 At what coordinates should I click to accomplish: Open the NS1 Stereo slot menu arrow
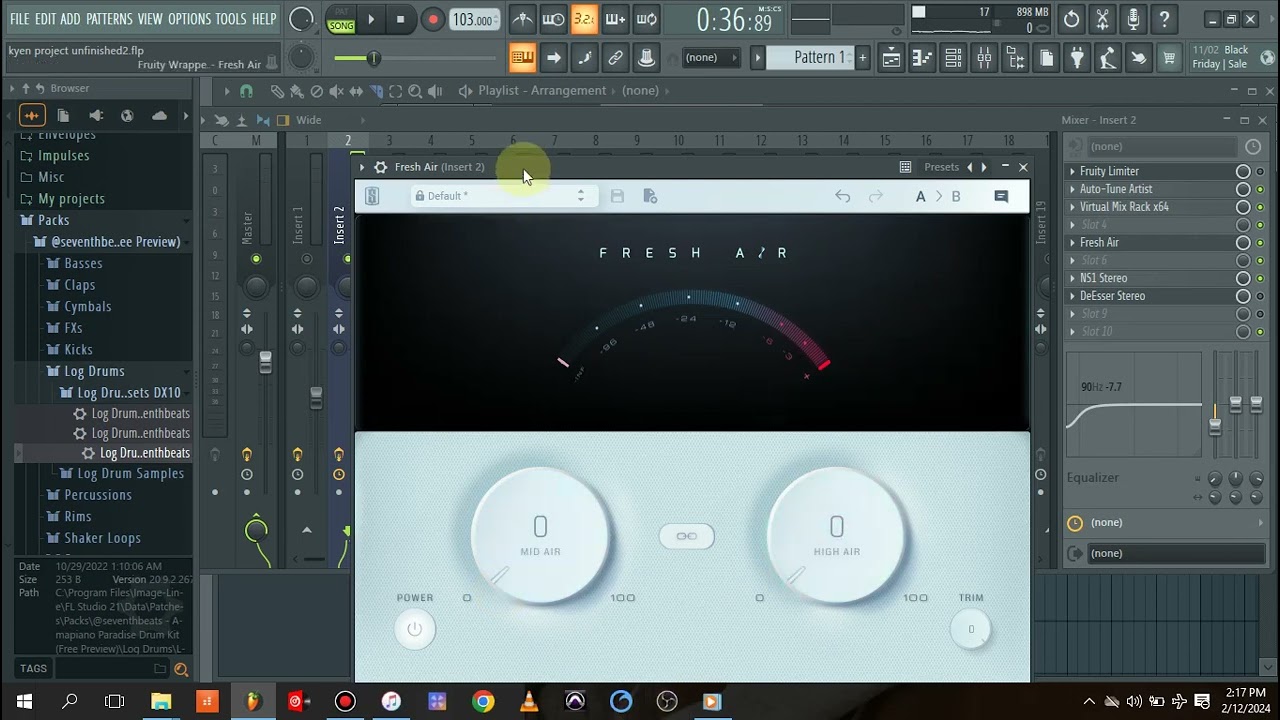1072,278
